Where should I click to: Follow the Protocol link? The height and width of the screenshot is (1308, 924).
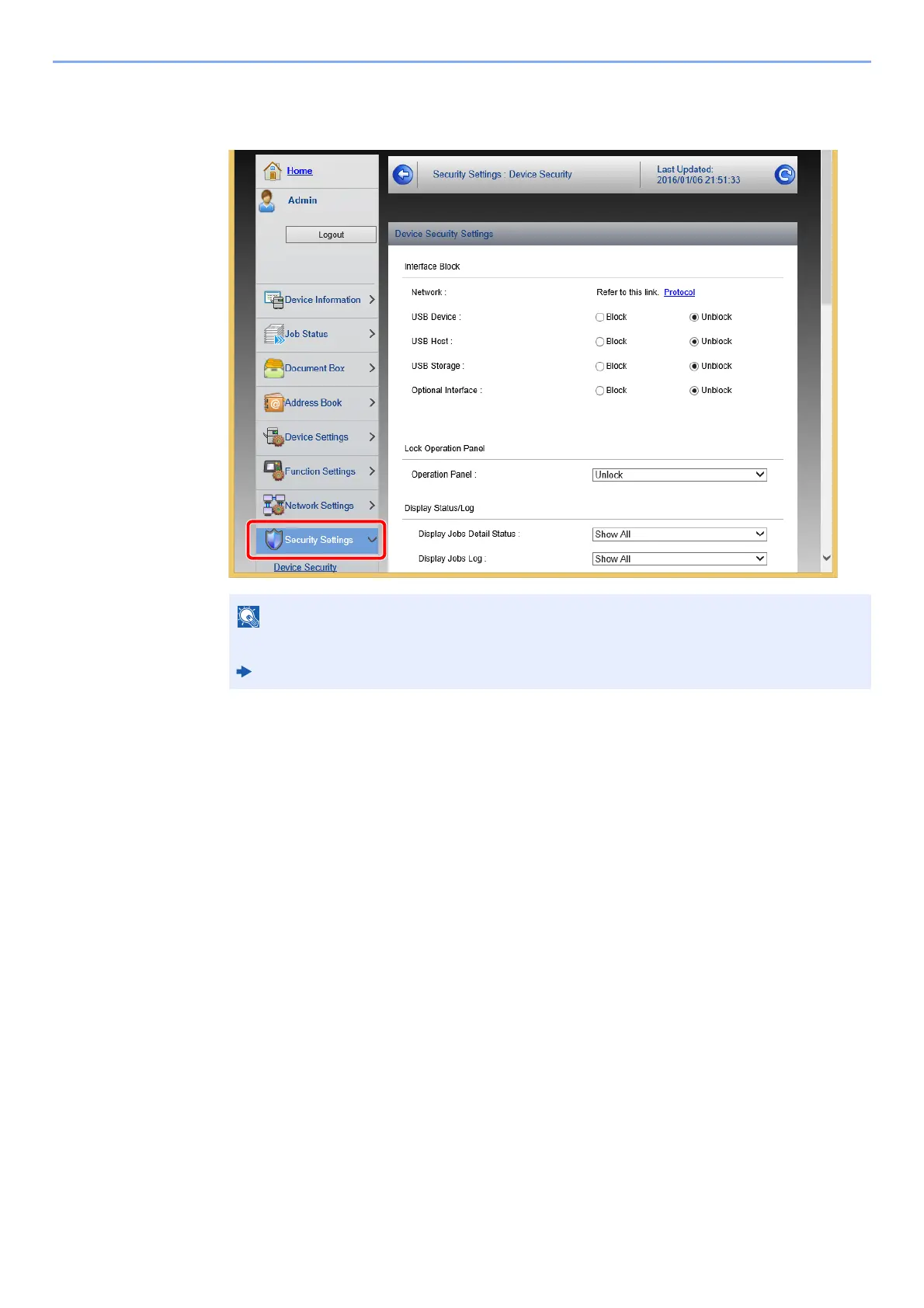[679, 292]
